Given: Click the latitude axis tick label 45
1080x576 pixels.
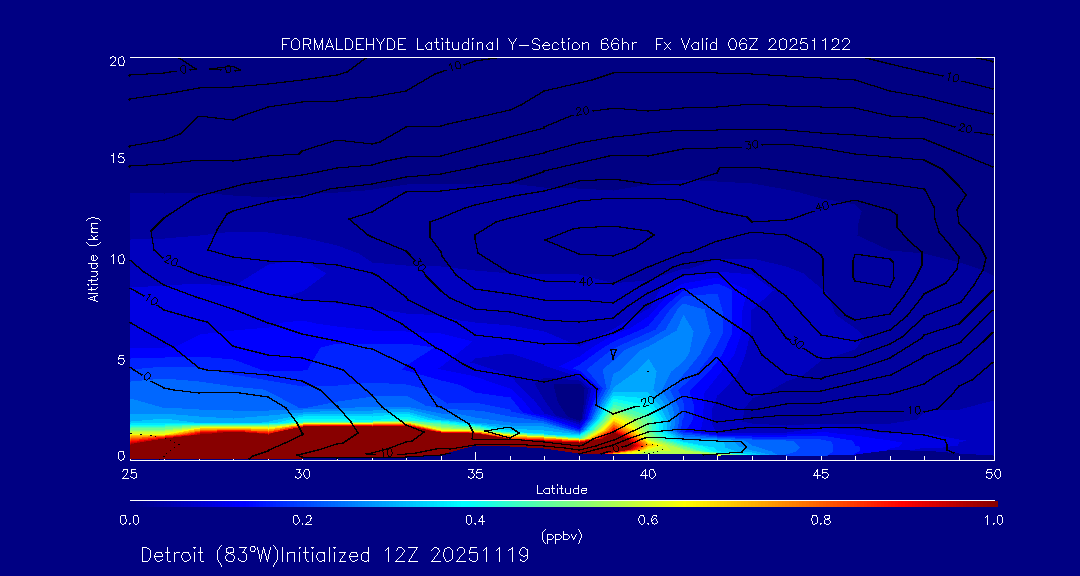Looking at the screenshot, I should (821, 473).
